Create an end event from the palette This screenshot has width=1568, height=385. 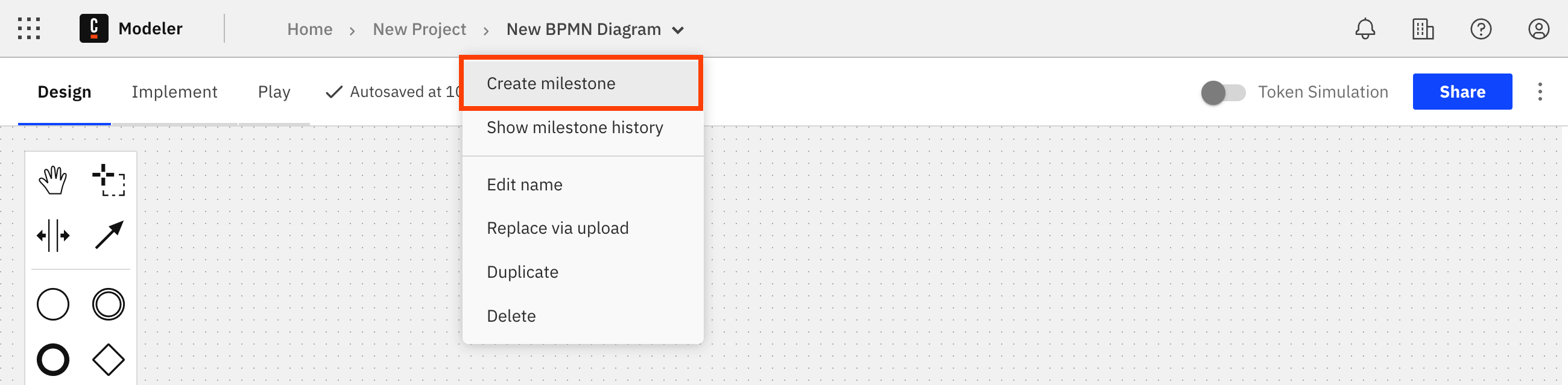point(53,360)
